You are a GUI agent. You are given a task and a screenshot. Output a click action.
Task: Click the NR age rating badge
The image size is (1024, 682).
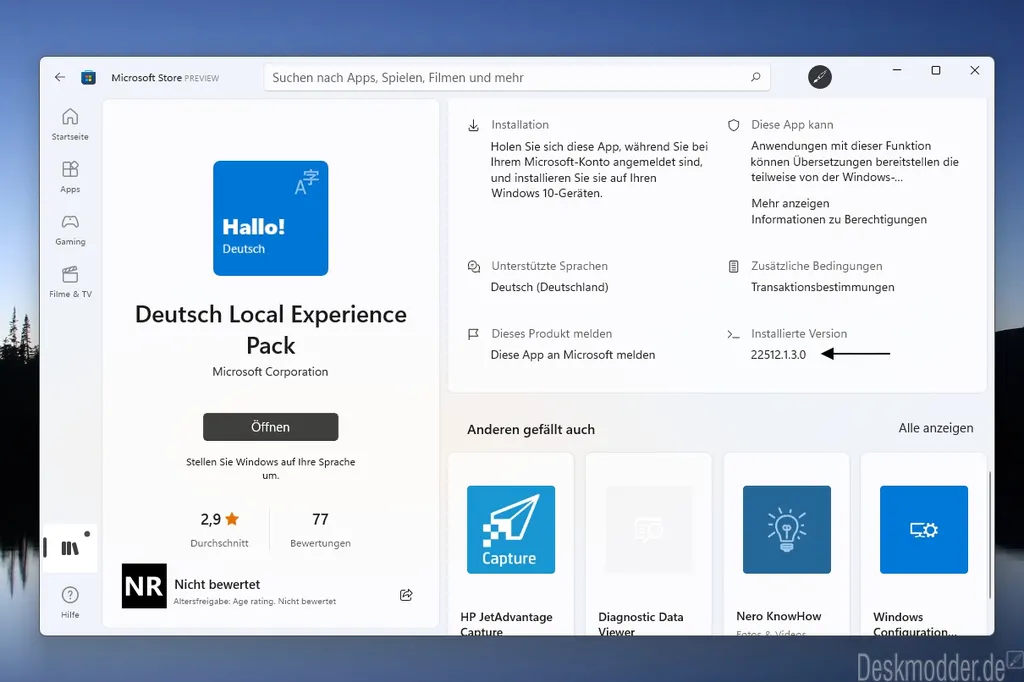[144, 586]
